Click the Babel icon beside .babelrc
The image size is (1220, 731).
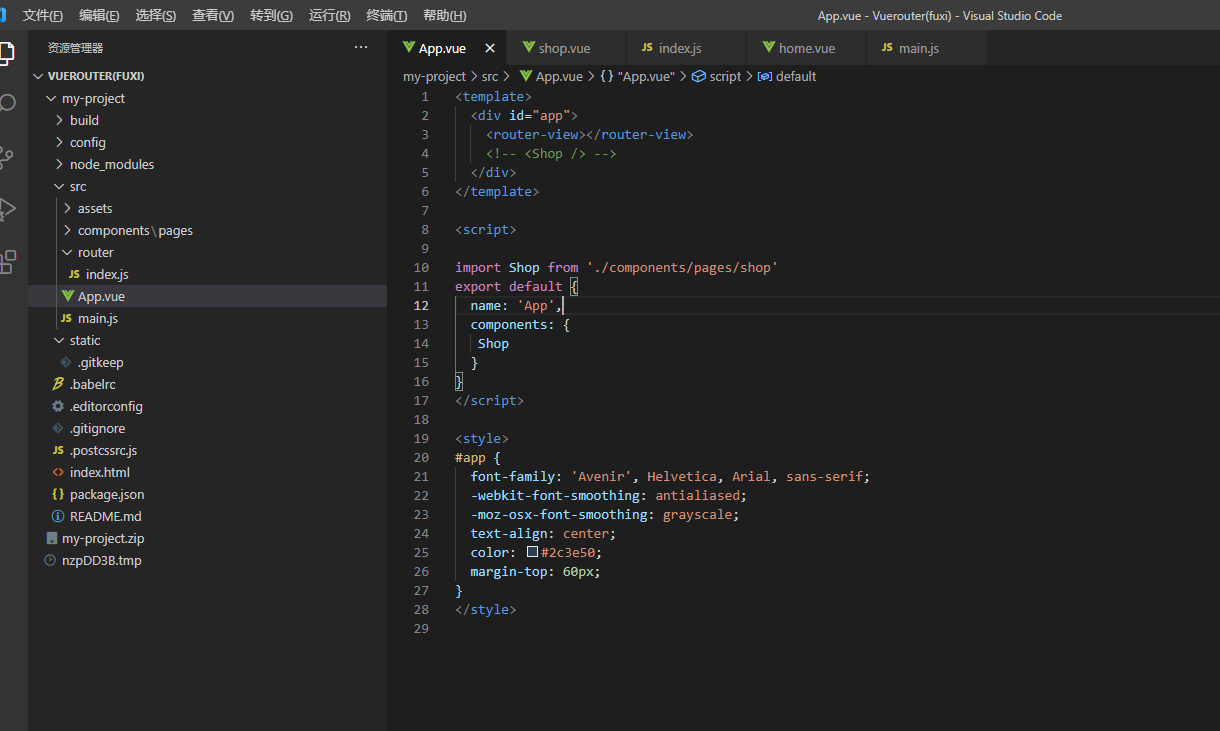click(58, 384)
